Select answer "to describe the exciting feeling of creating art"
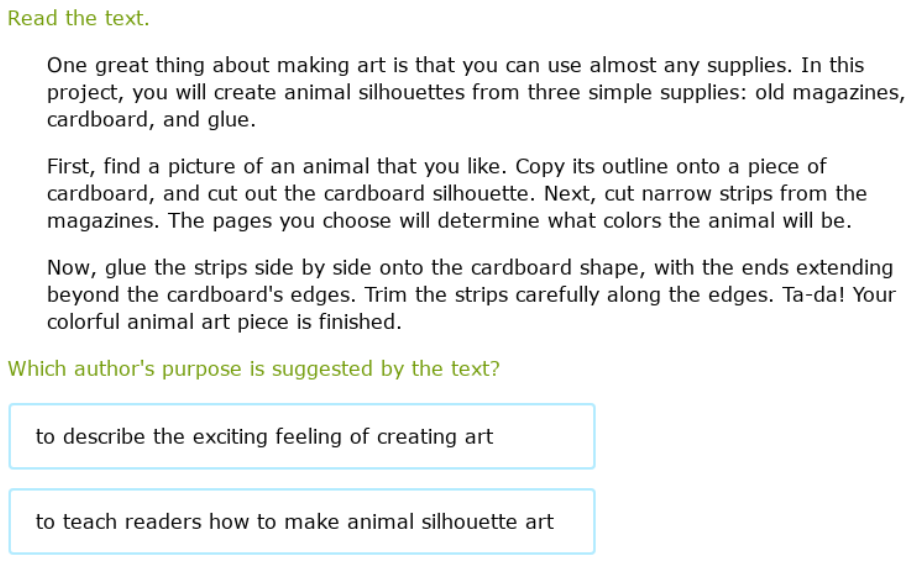 [x=301, y=437]
